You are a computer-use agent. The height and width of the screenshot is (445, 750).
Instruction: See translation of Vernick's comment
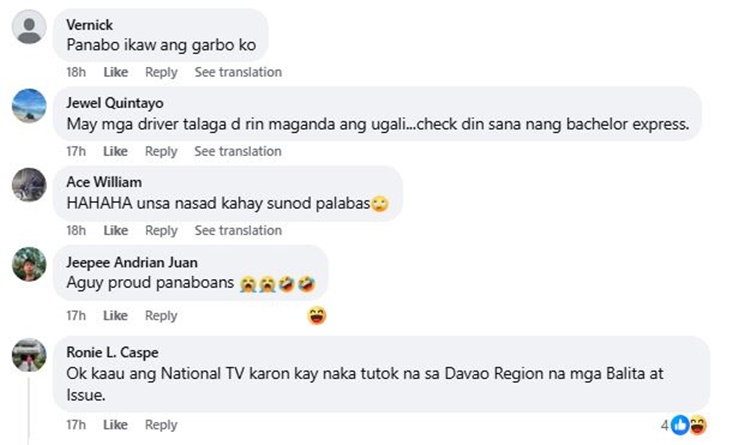click(238, 72)
